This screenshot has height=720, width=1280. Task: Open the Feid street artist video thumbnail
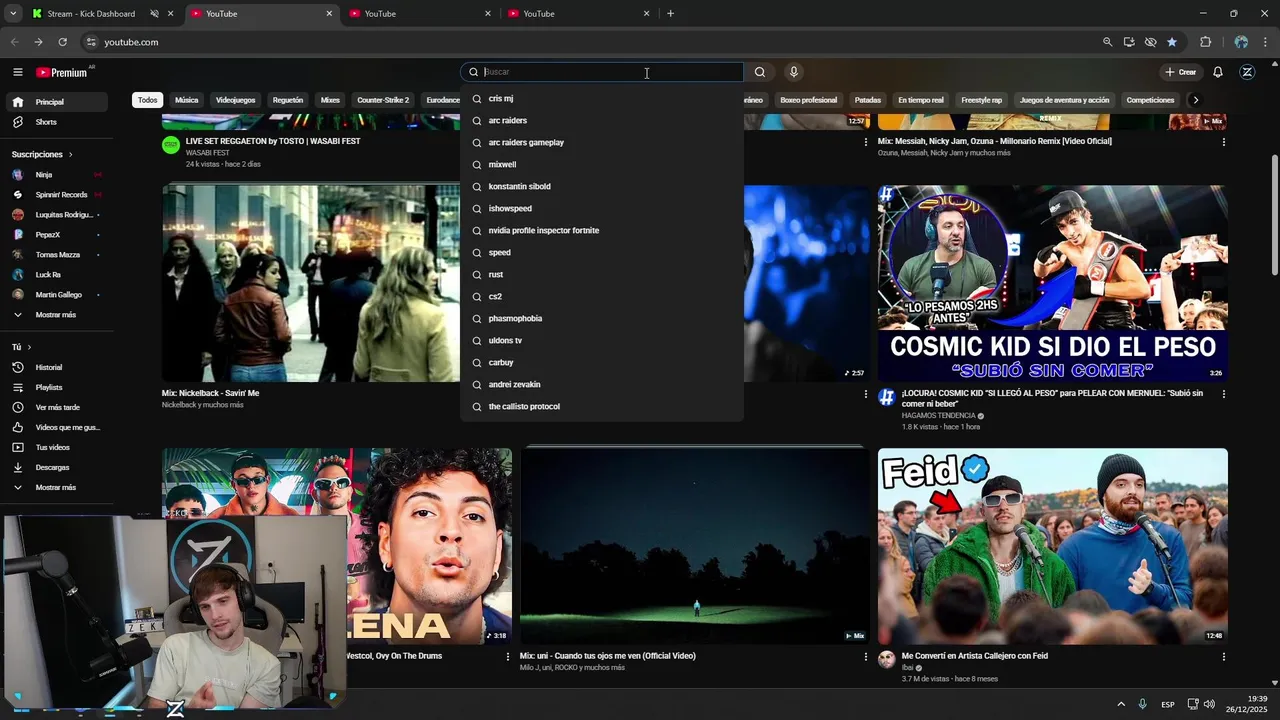[1052, 546]
